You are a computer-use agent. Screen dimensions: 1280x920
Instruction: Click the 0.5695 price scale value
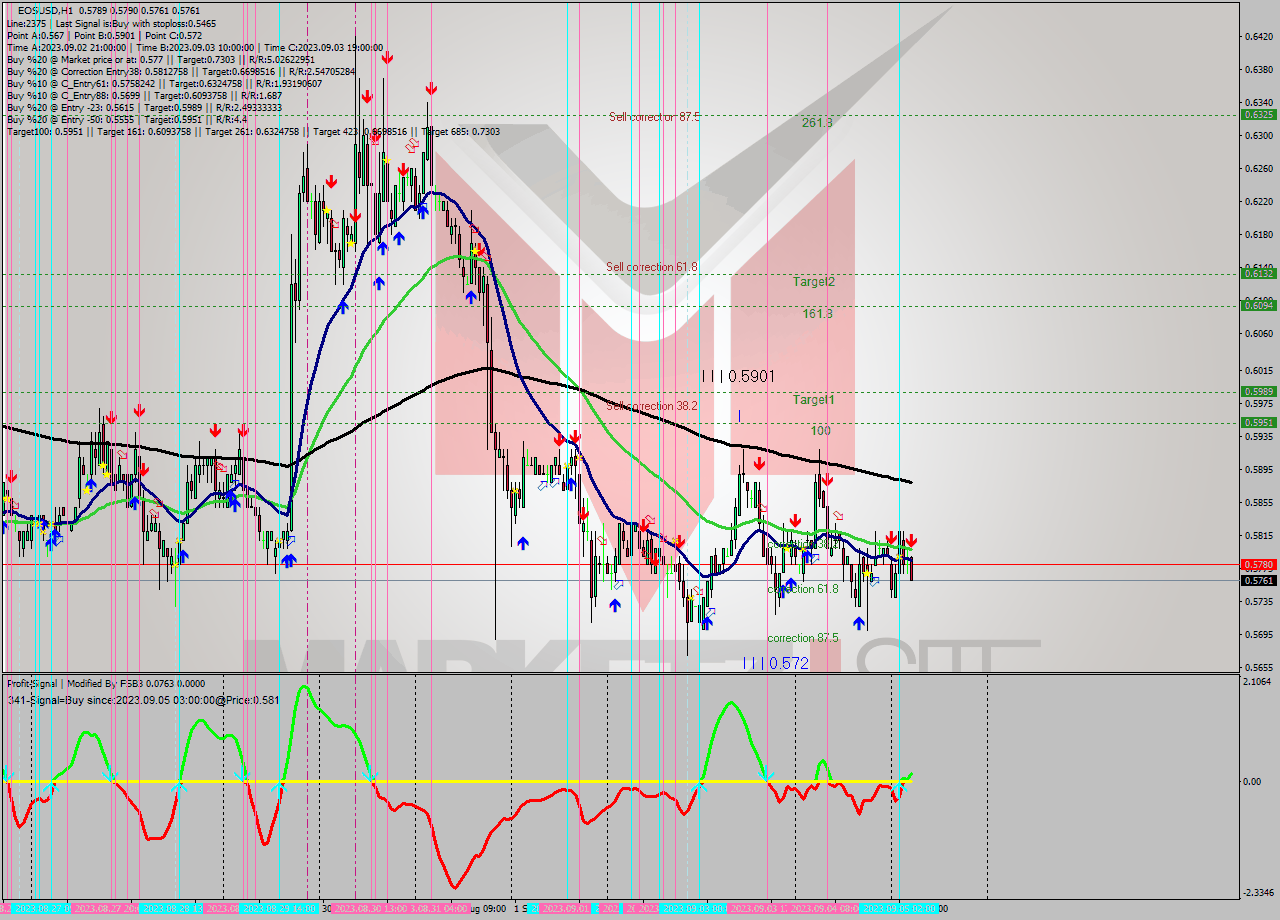click(x=1258, y=634)
